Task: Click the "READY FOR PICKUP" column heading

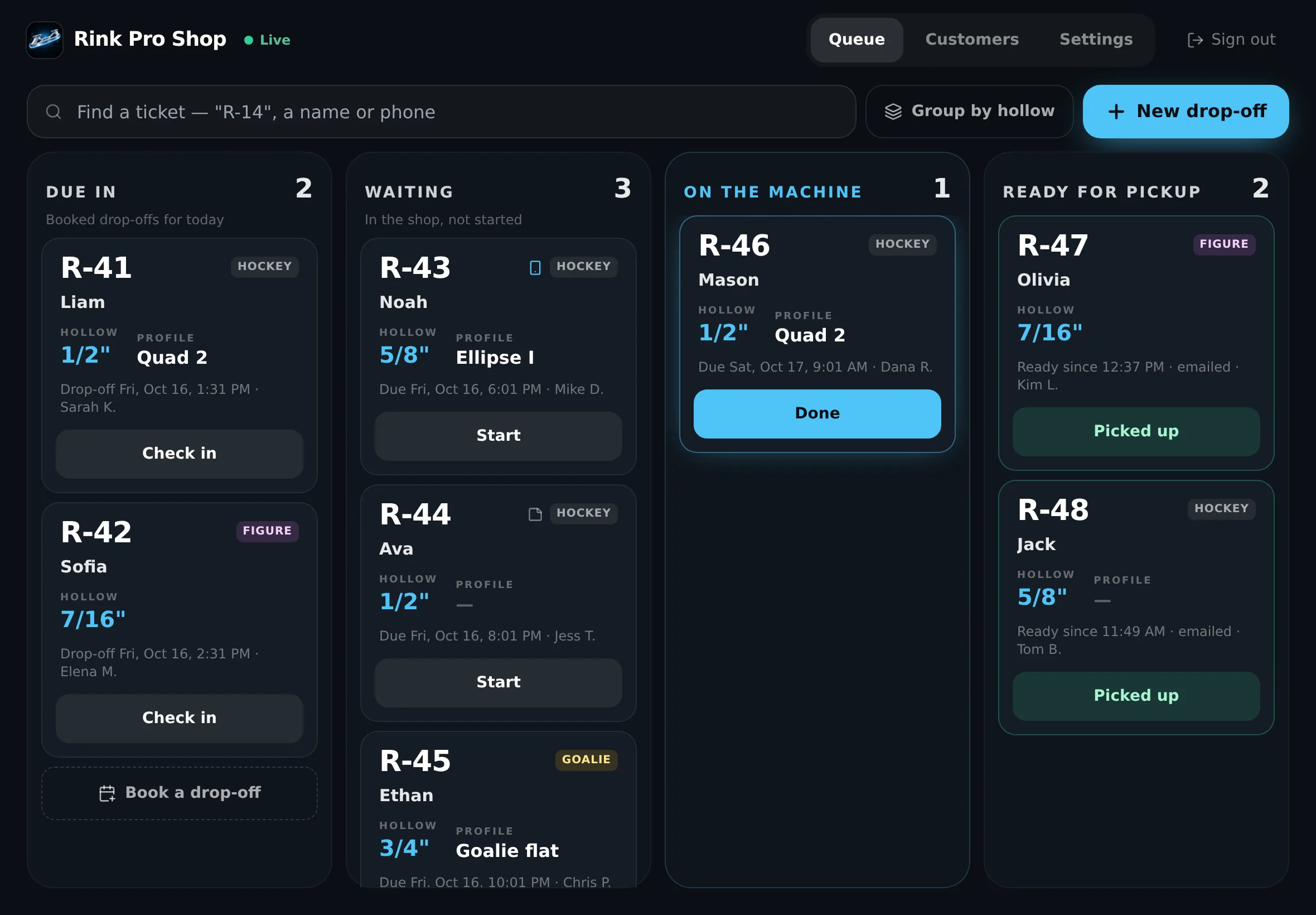Action: click(1102, 192)
